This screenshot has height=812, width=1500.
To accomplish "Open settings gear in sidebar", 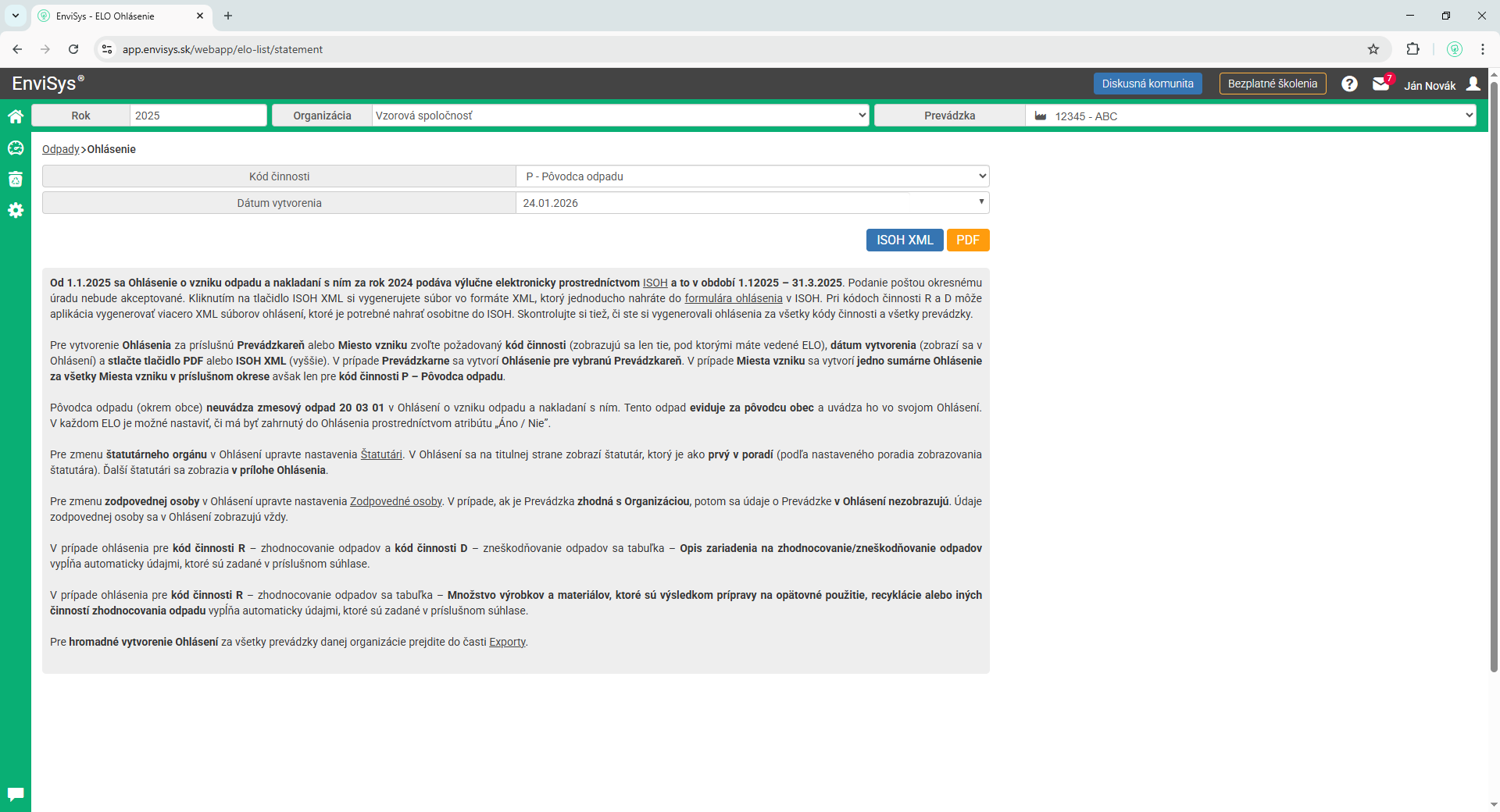I will pyautogui.click(x=16, y=211).
